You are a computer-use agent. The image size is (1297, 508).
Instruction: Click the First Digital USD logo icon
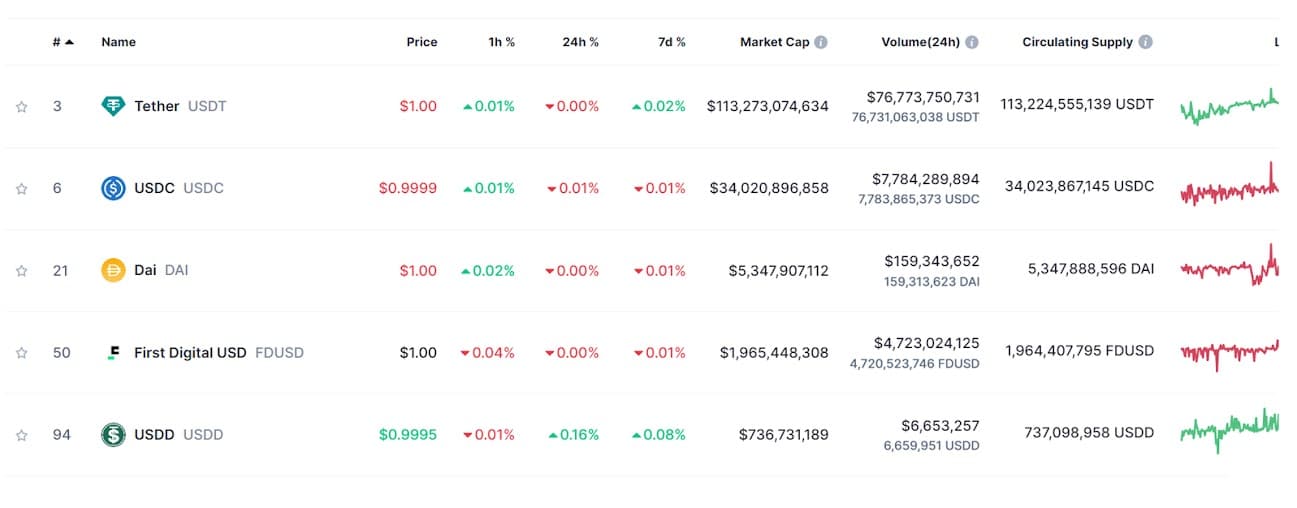tap(113, 353)
